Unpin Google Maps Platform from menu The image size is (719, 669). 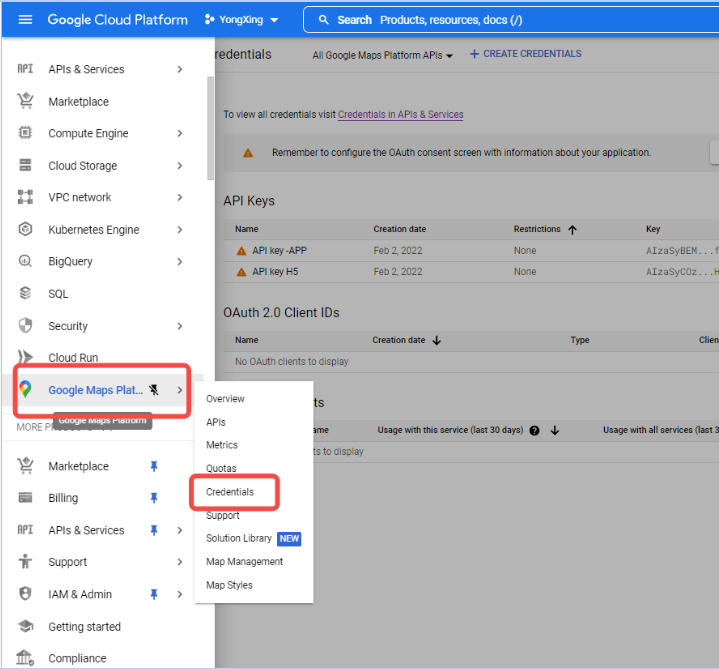click(154, 390)
